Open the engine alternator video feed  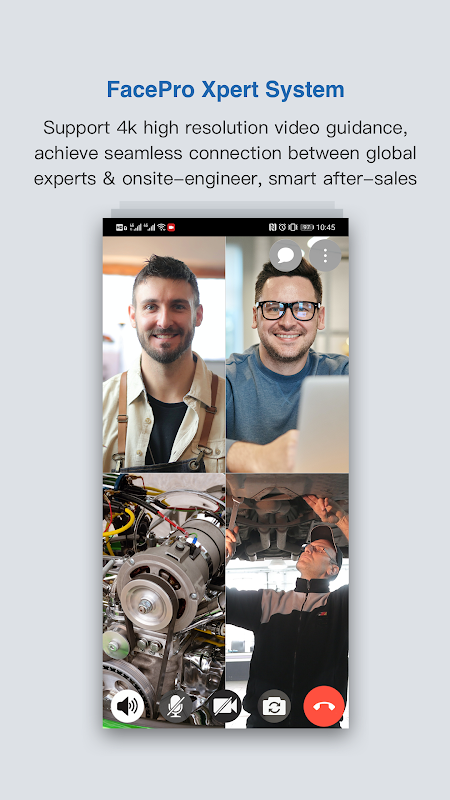[164, 601]
